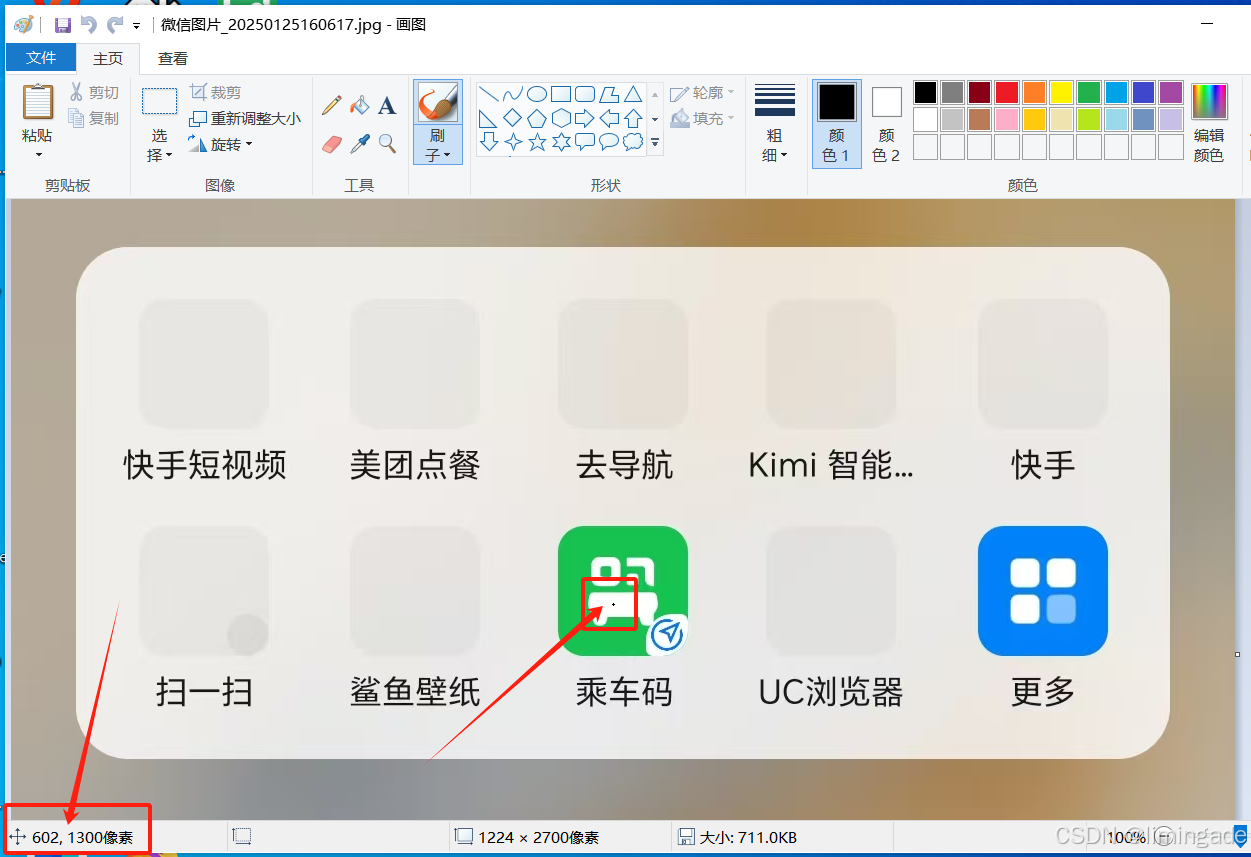Click shapes gallery down arrow
This screenshot has height=857, width=1251.
655,119
